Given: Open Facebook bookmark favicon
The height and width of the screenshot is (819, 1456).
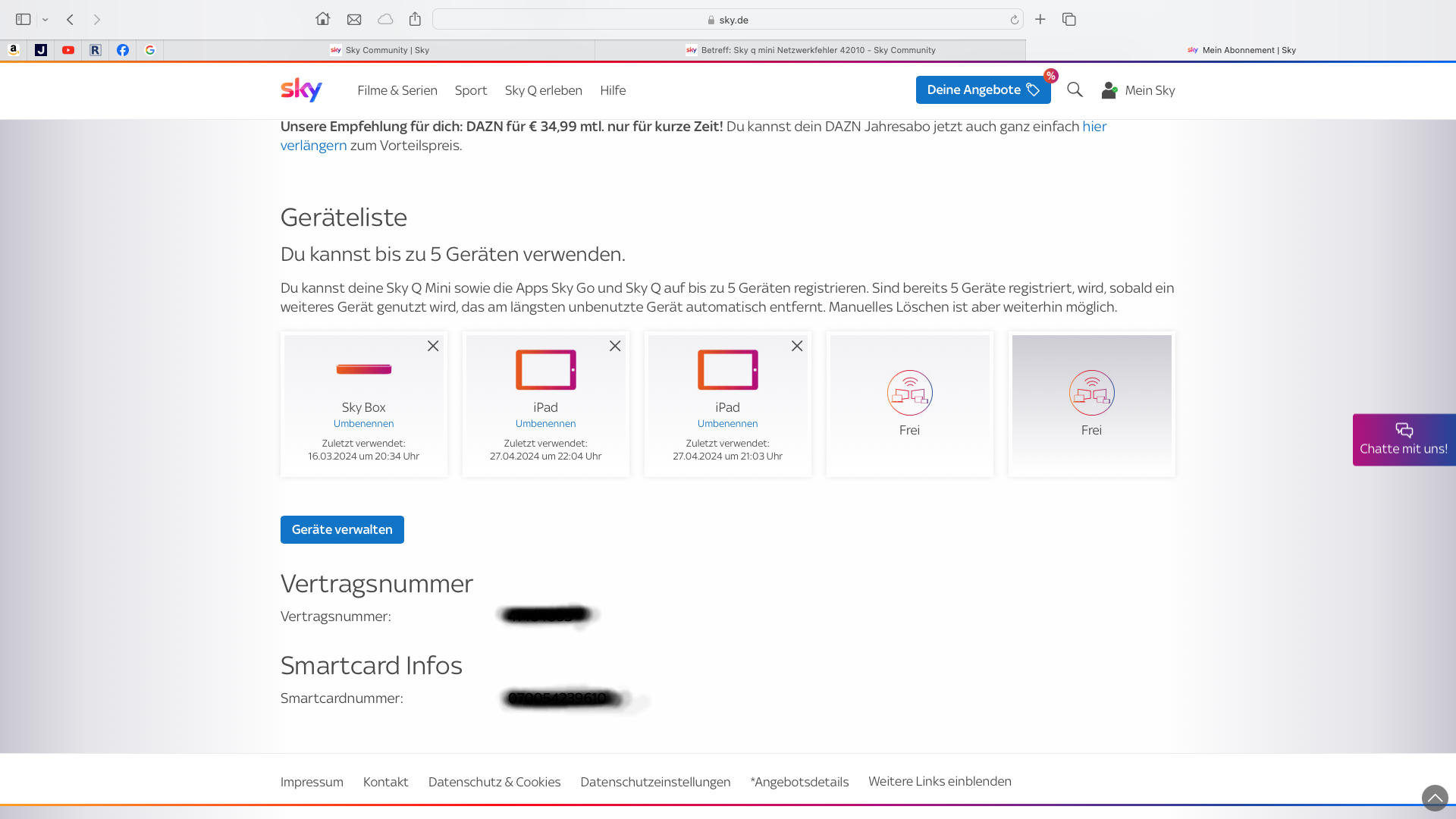Looking at the screenshot, I should pos(123,50).
